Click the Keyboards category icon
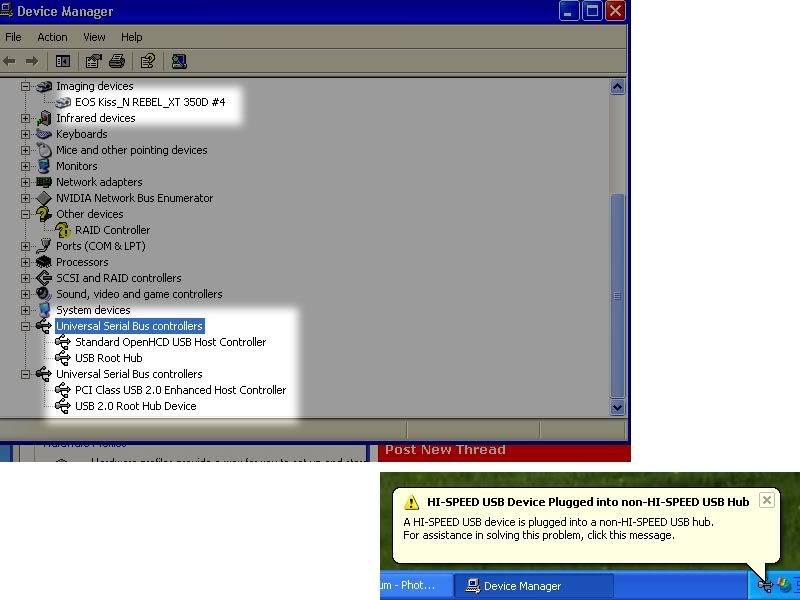The width and height of the screenshot is (800, 600). tap(44, 134)
